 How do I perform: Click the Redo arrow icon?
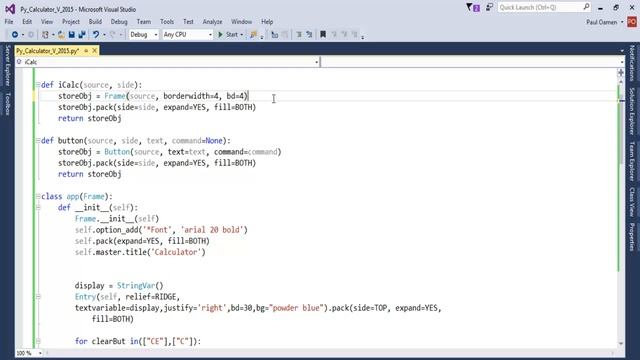[112, 35]
